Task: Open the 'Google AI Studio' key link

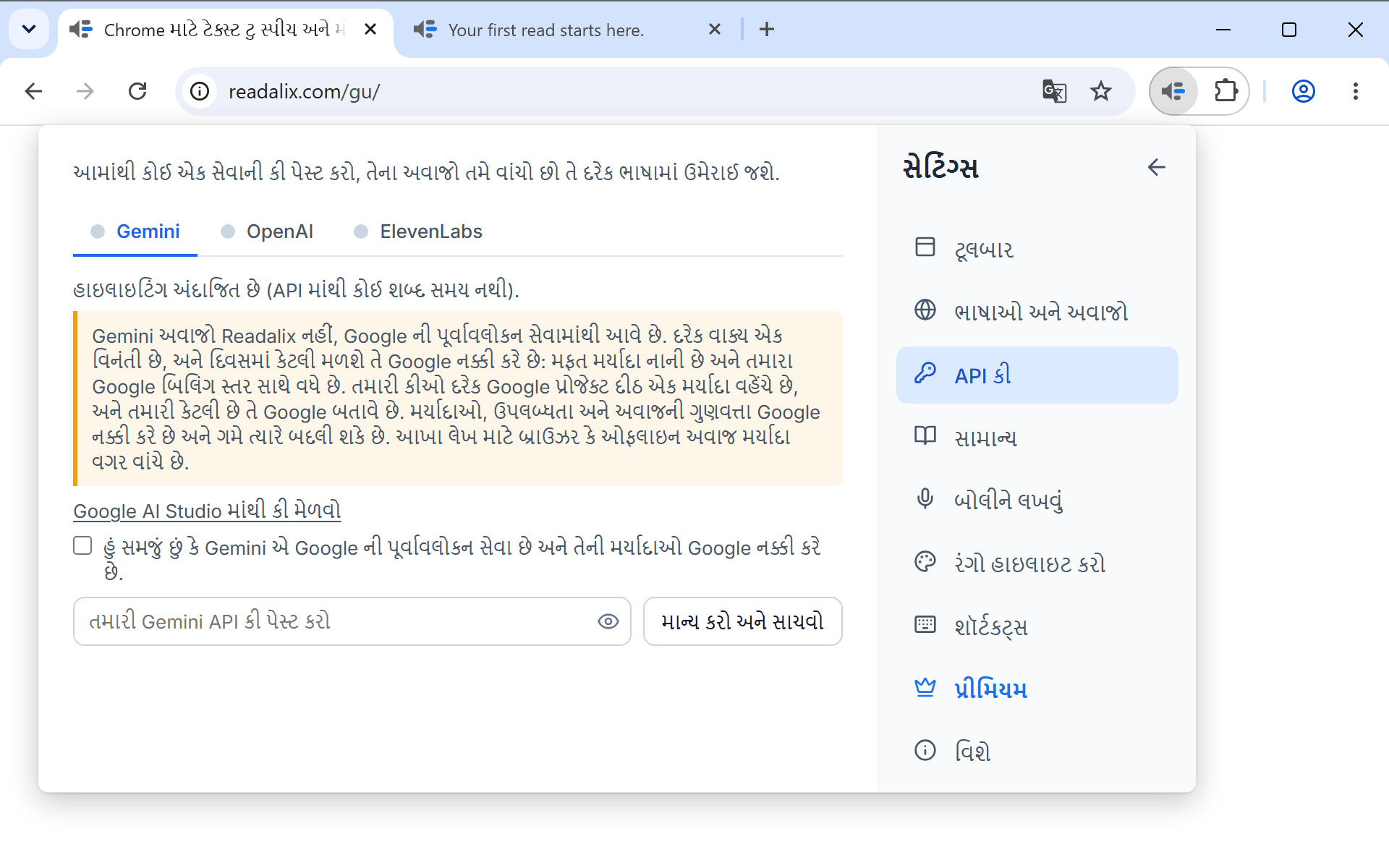Action: [x=207, y=511]
